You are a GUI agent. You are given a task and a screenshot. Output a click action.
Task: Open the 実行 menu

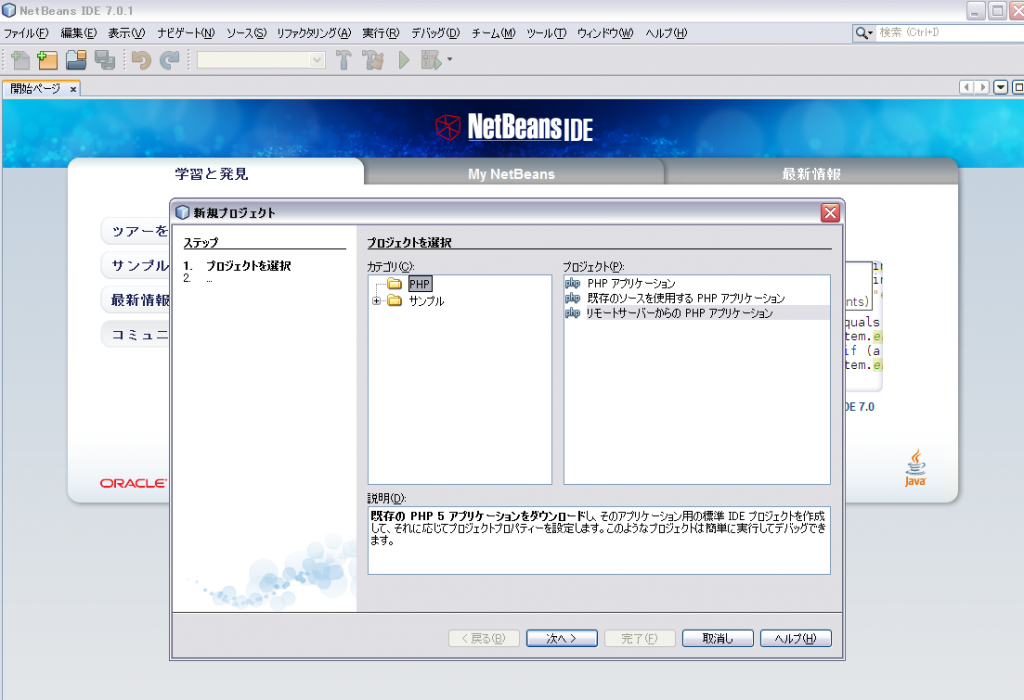tap(381, 33)
